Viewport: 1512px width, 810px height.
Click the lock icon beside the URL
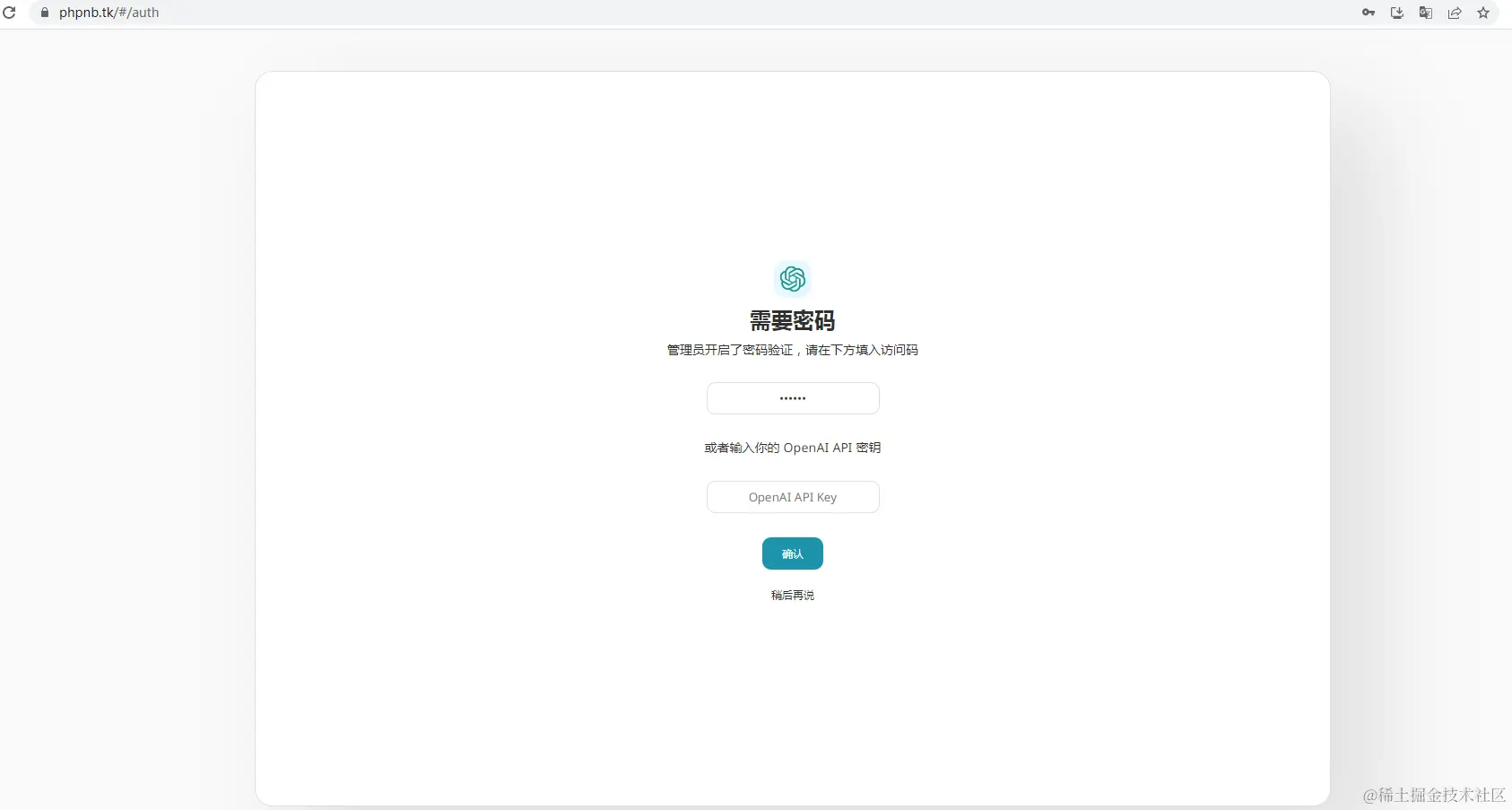click(45, 13)
